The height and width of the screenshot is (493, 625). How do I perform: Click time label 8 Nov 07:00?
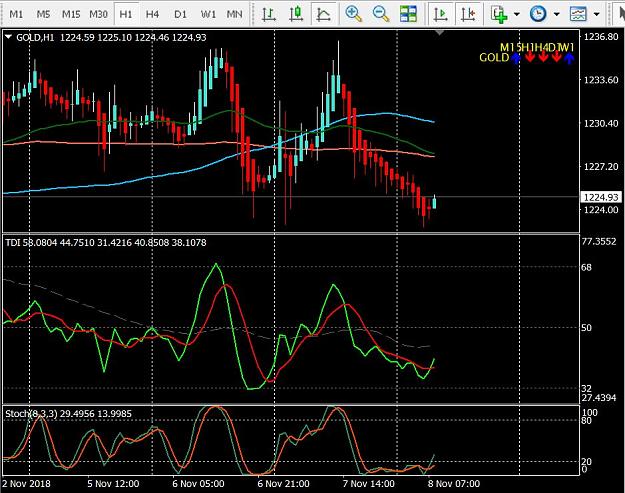454,484
